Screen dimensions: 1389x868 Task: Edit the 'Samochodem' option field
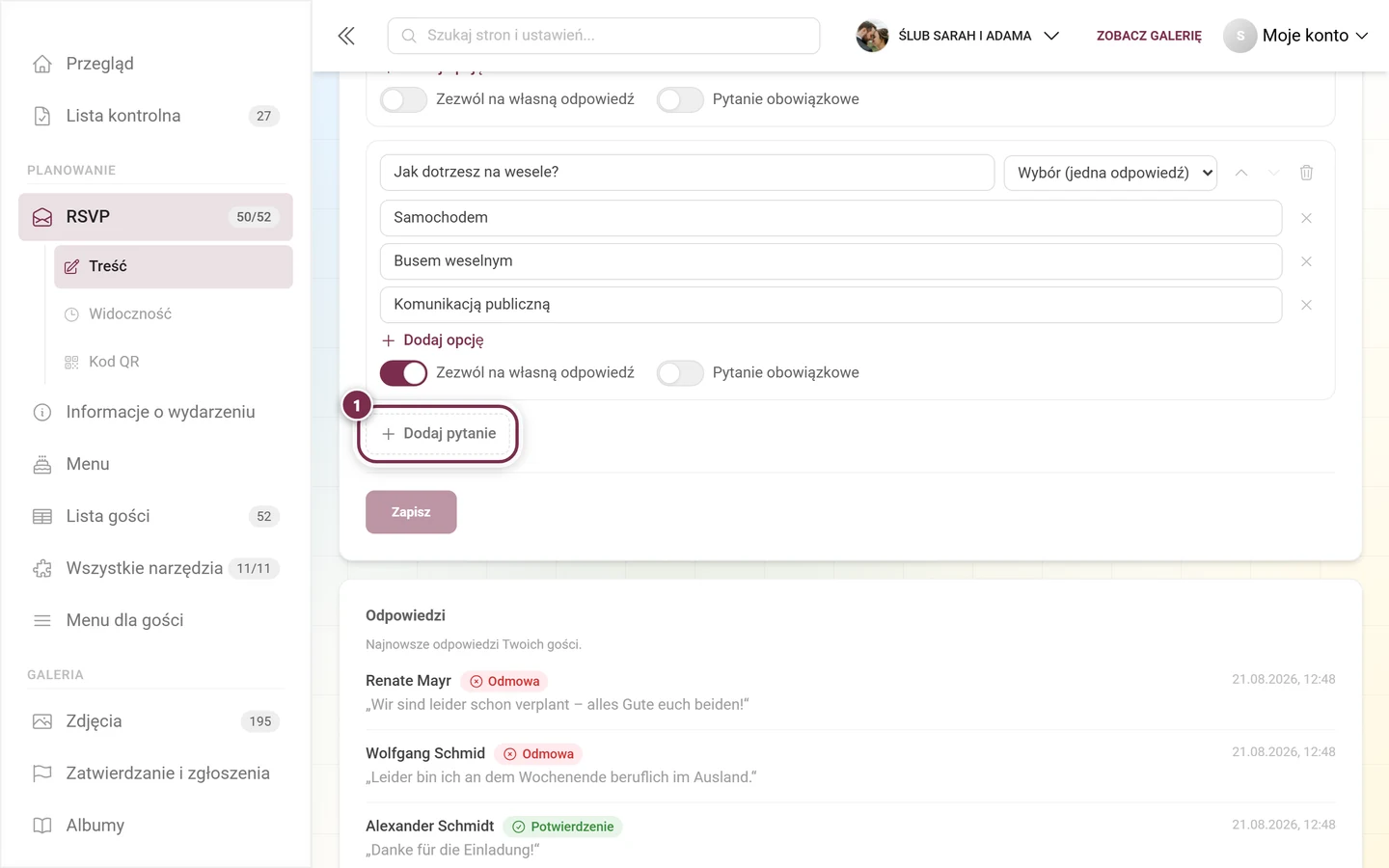coord(831,218)
